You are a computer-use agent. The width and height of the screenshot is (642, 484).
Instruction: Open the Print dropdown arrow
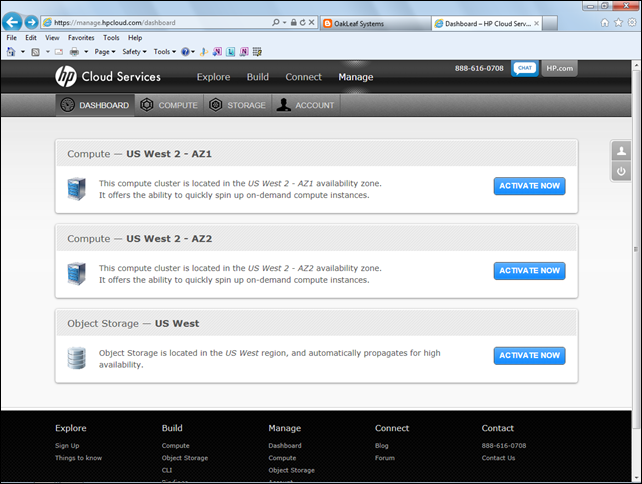86,52
